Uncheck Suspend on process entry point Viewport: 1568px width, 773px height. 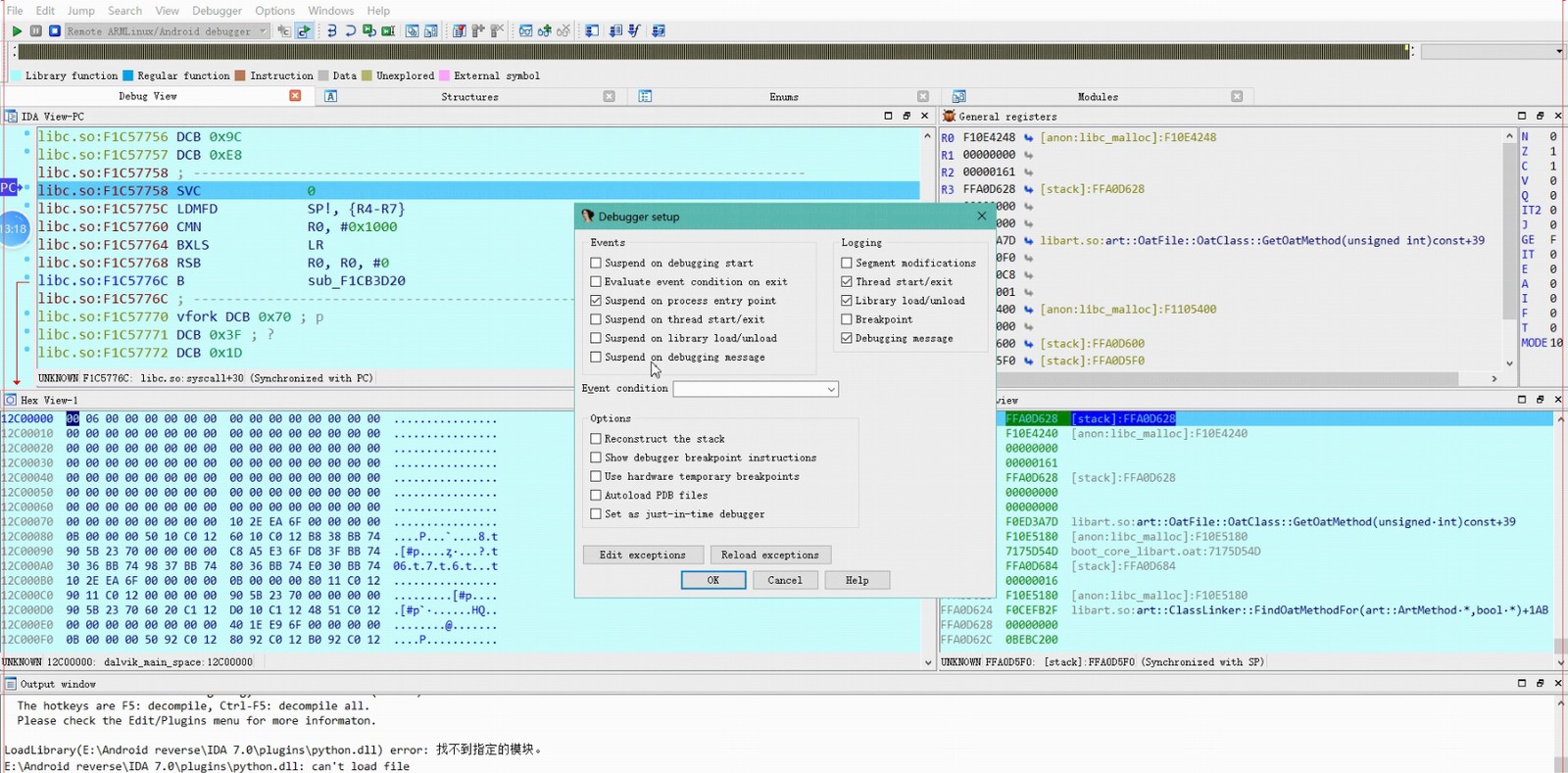point(596,301)
